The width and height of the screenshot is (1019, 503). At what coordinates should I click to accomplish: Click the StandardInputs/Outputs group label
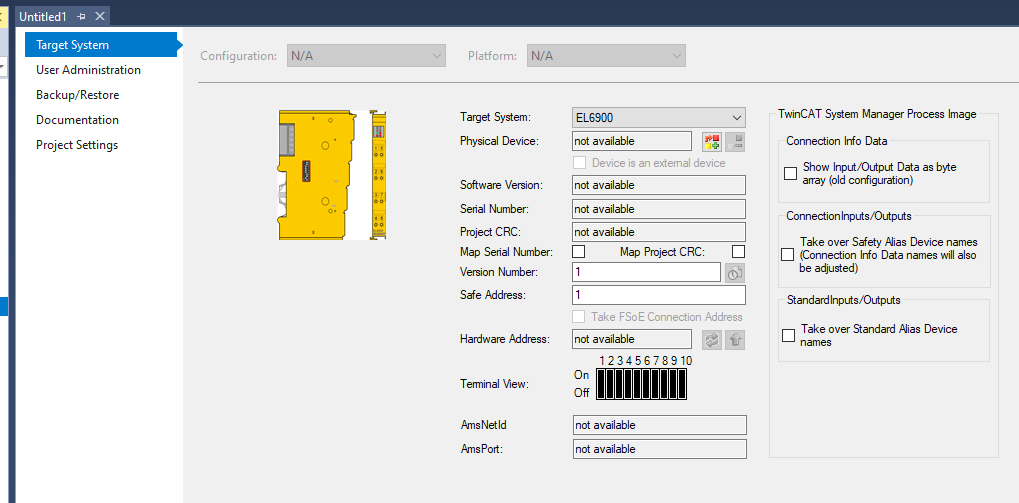click(843, 300)
